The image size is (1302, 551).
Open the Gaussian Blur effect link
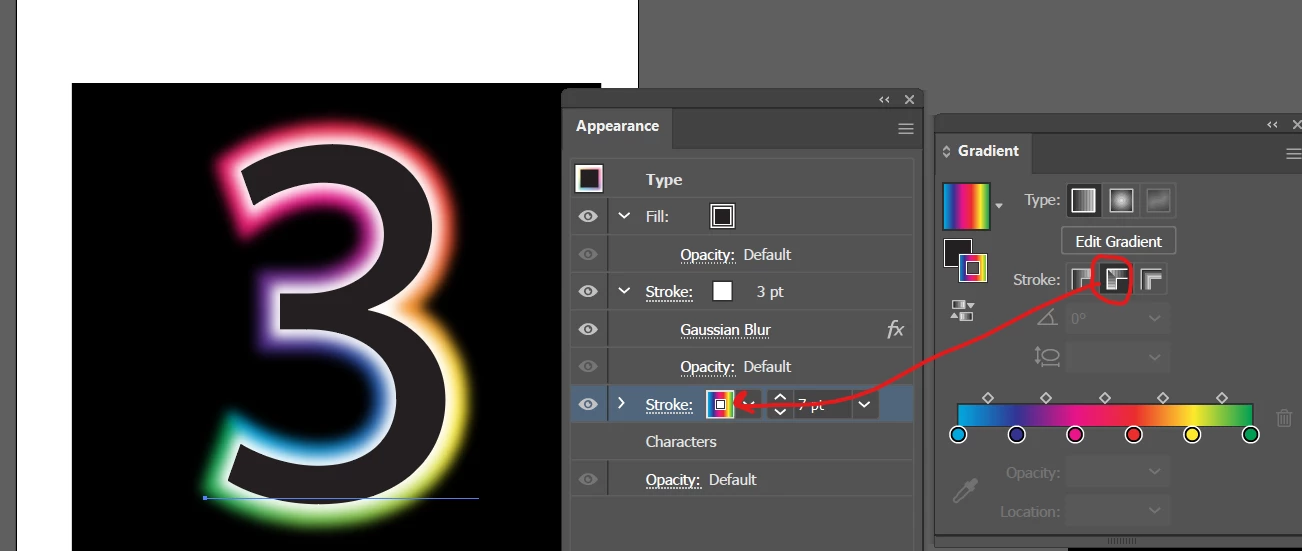coord(725,329)
